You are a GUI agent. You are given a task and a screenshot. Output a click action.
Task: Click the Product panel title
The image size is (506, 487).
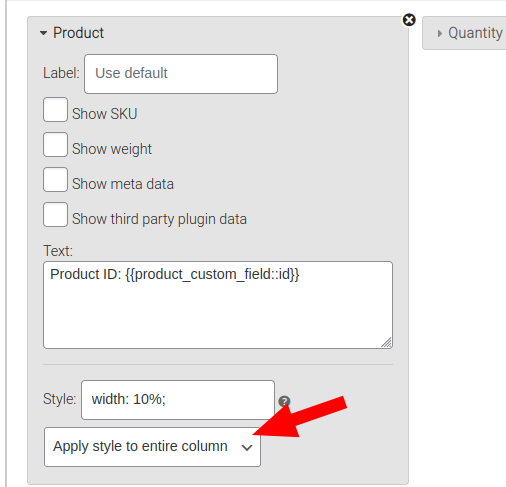click(79, 33)
